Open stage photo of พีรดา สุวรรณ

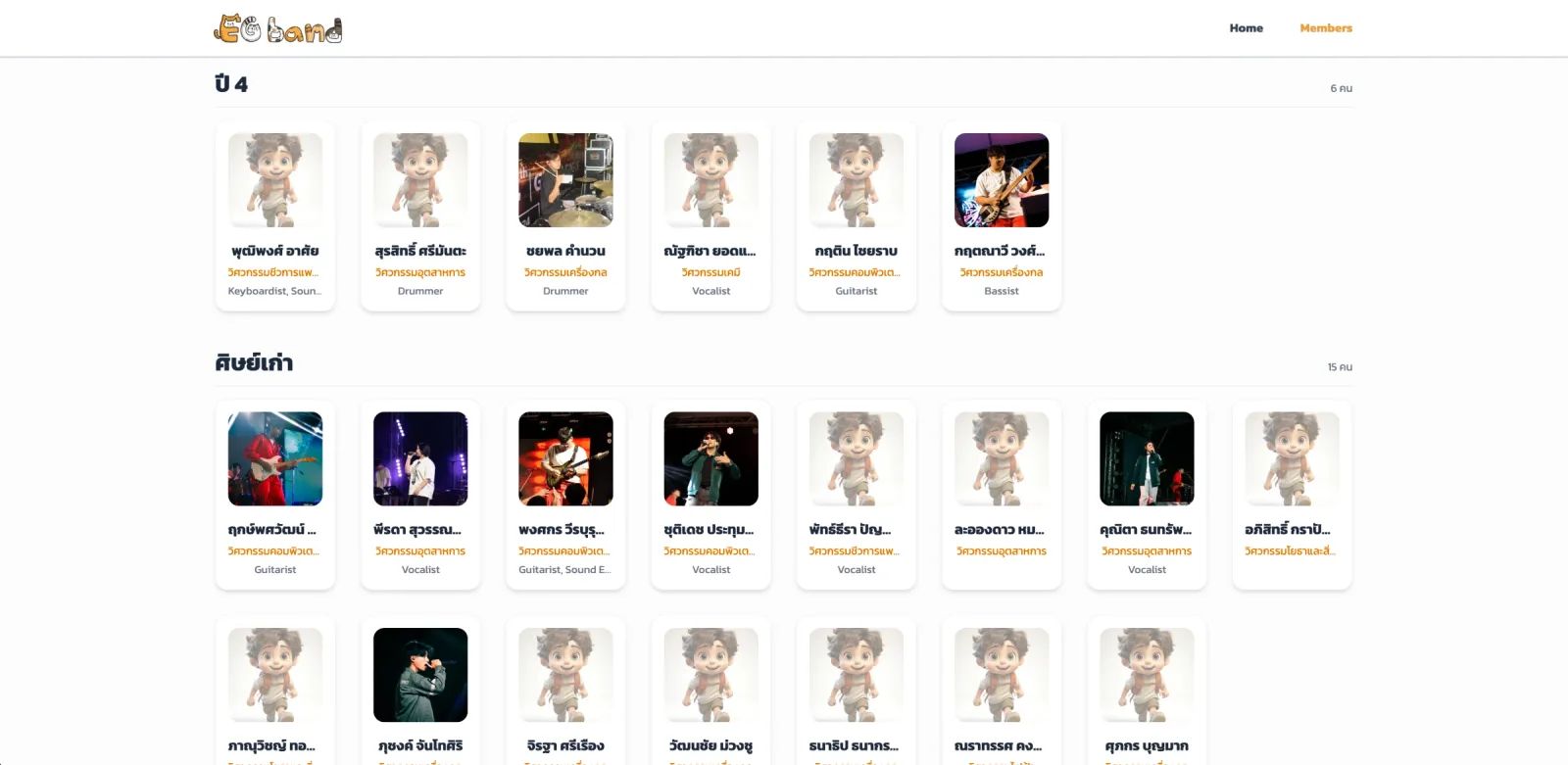tap(420, 458)
